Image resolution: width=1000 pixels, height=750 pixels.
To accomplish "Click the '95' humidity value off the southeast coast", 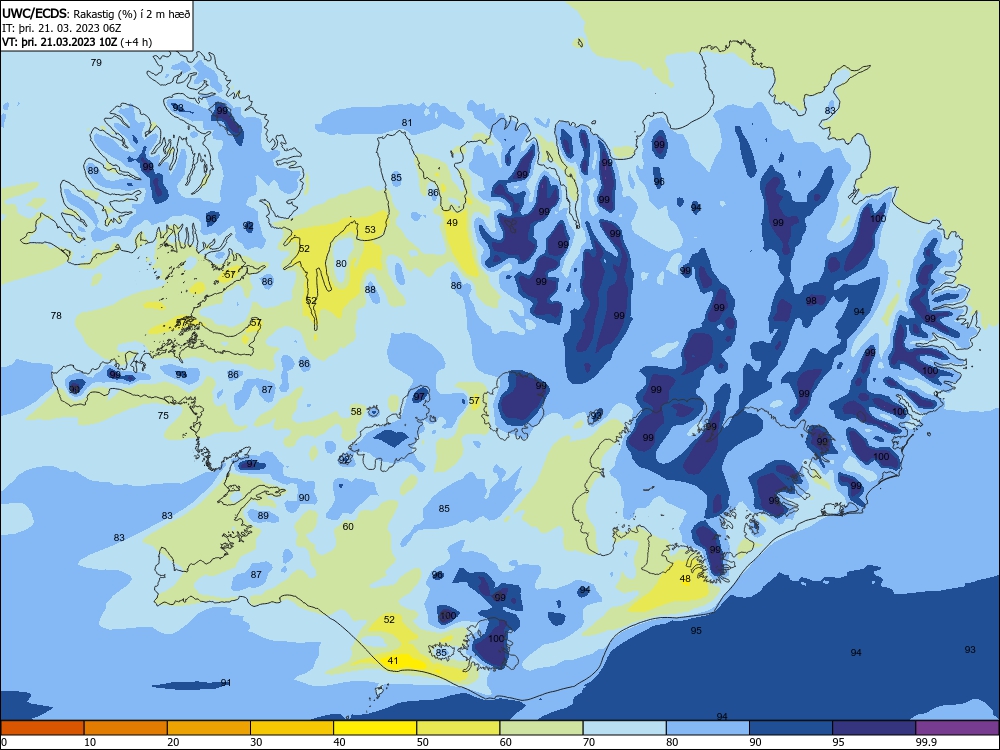I will (x=696, y=631).
